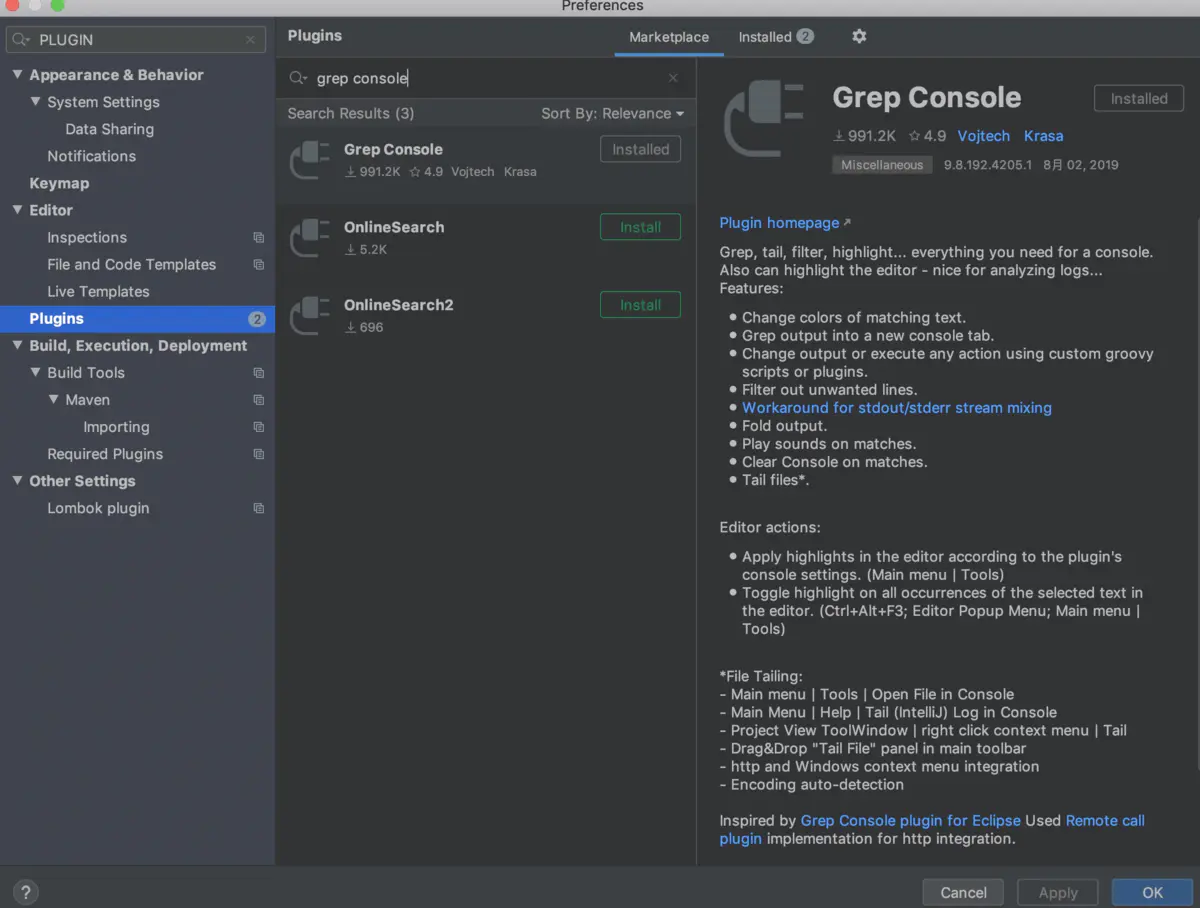Click the project icon beside File and Code Templates
This screenshot has height=908, width=1200.
pyautogui.click(x=259, y=265)
